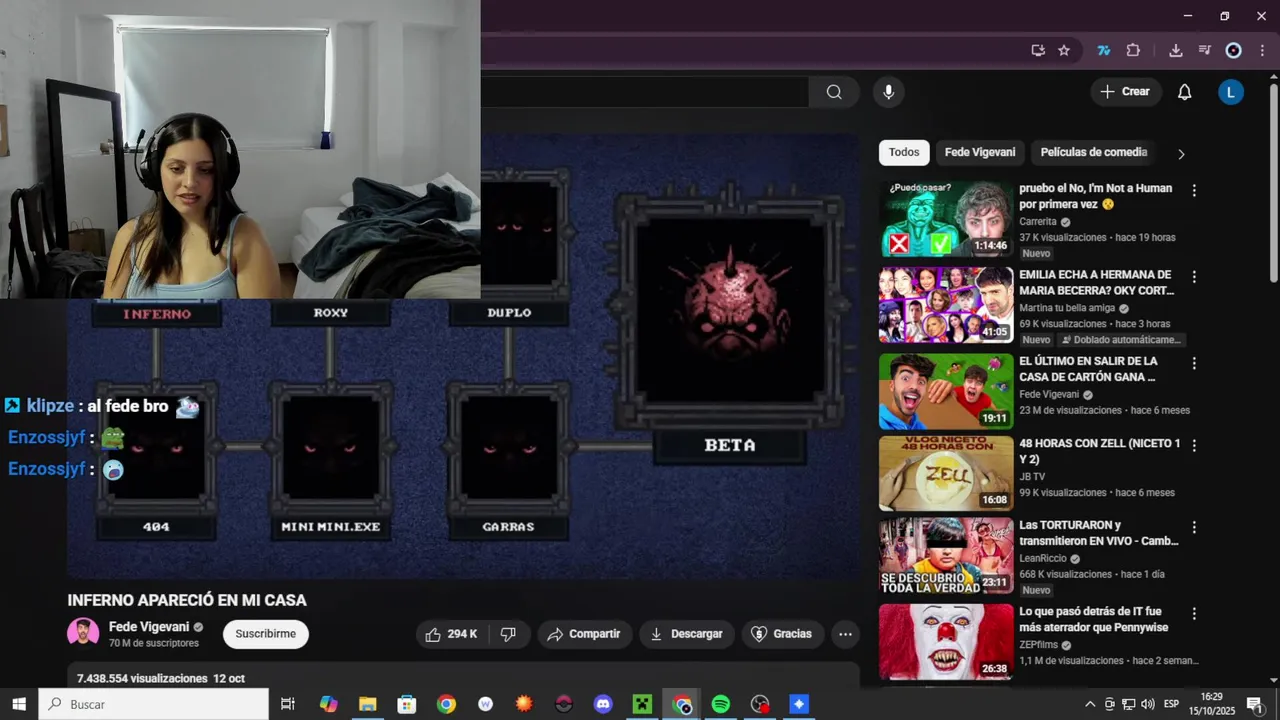Viewport: 1280px width, 720px height.
Task: Open options for '48 HORAS CON ZELL' video
Action: point(1194,445)
